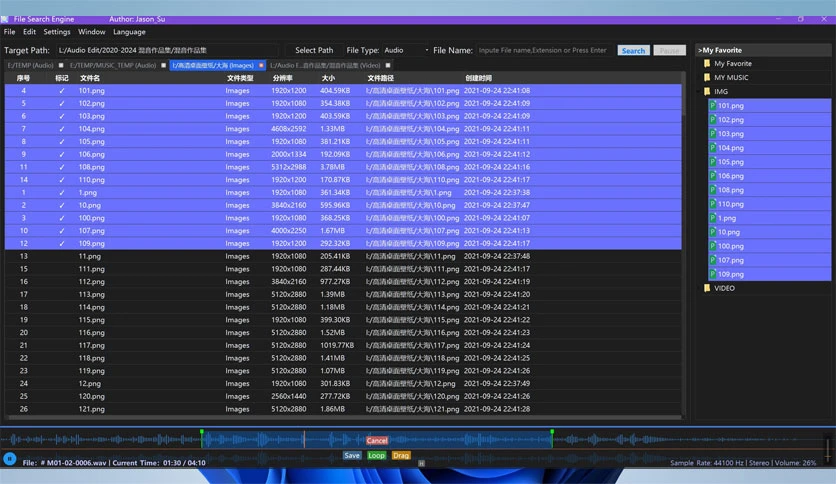The width and height of the screenshot is (836, 484).
Task: Sort by the 大小 column header
Action: coord(328,78)
